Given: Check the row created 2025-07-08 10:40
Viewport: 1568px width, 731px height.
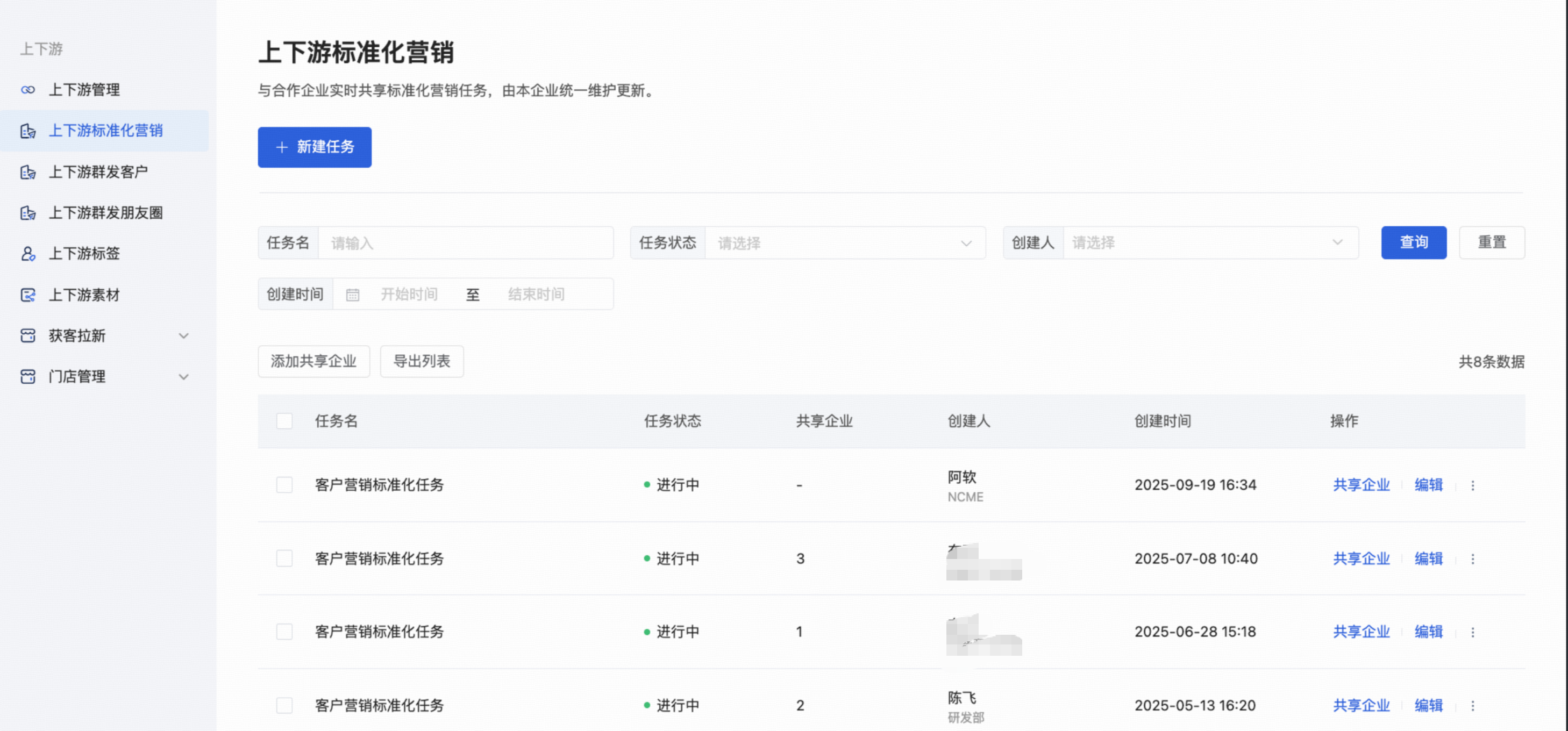Looking at the screenshot, I should click(284, 559).
